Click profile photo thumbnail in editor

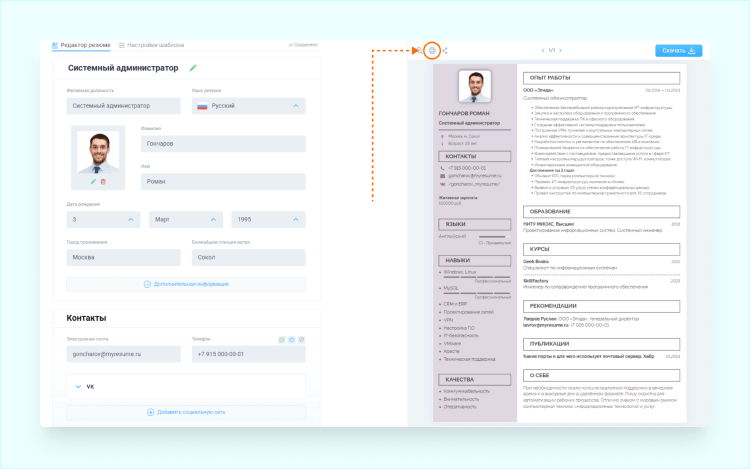tap(98, 153)
